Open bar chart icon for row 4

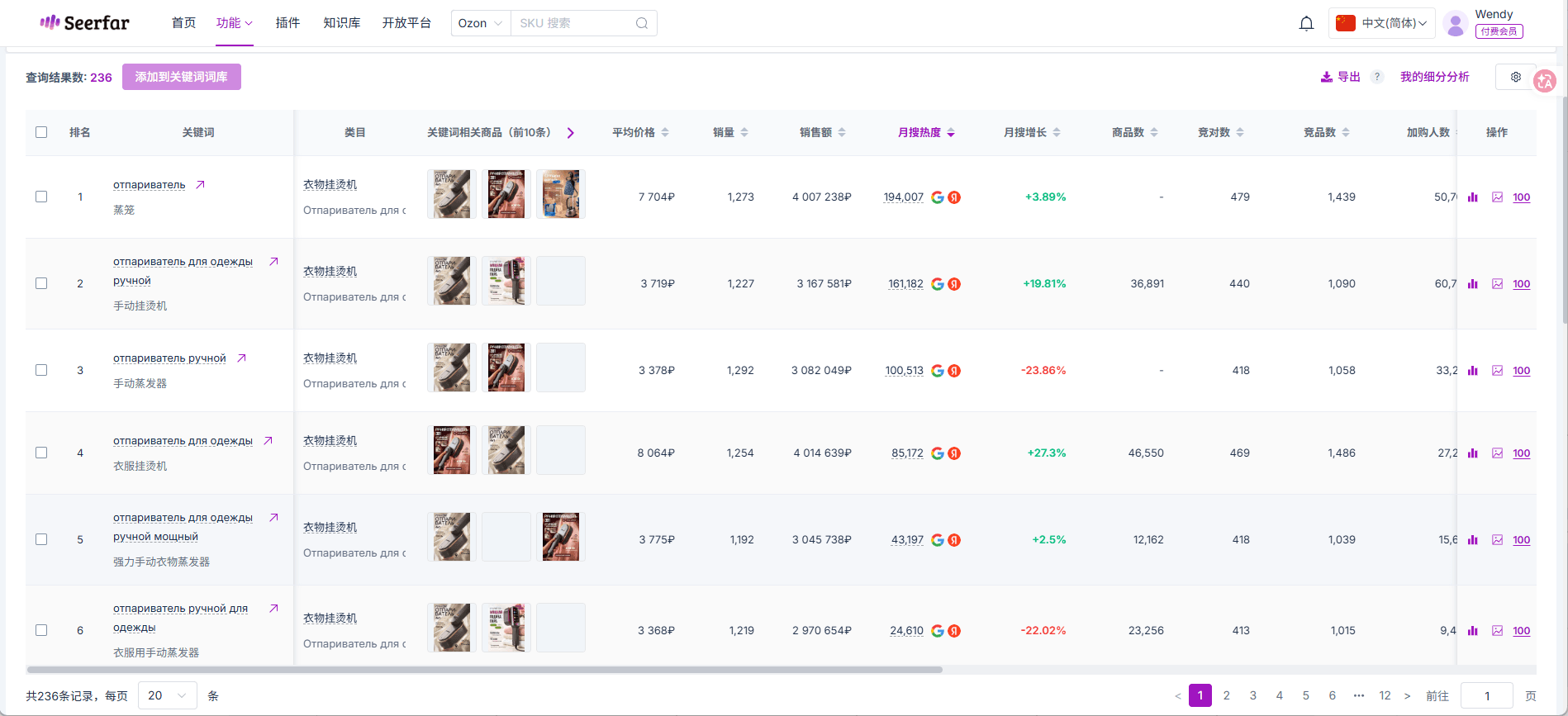click(x=1472, y=453)
